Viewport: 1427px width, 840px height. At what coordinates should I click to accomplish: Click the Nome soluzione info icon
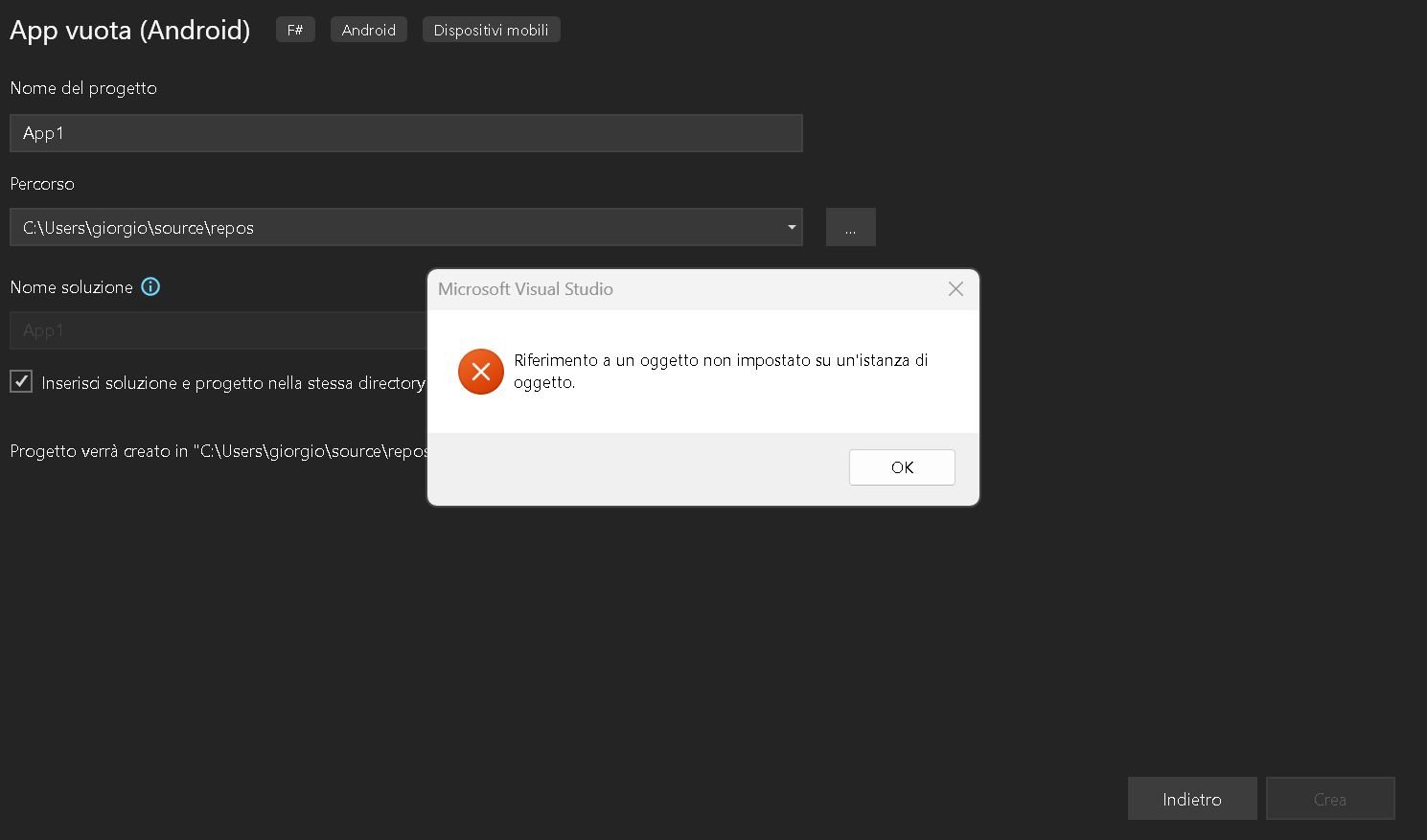[150, 286]
